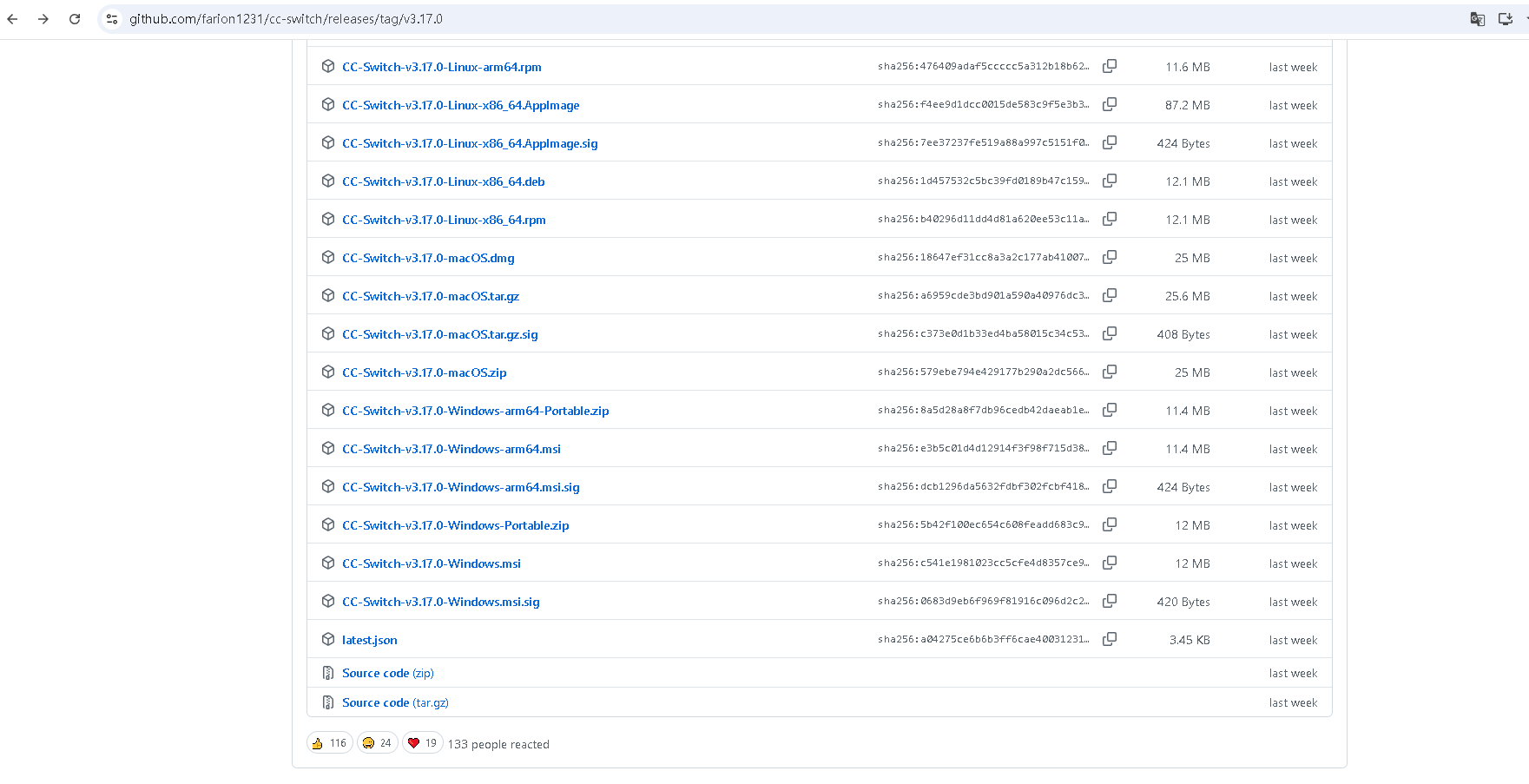Download CC-Switch-v3.17.0-Linux-x86_64.deb
The image size is (1529, 784).
(443, 181)
